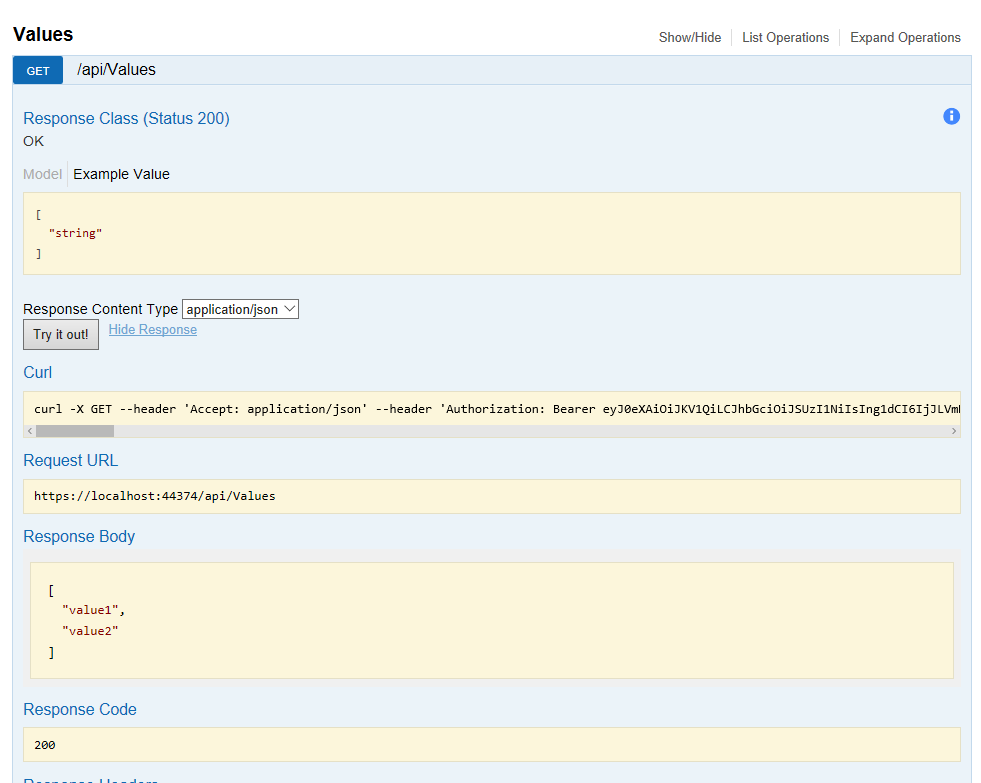
Task: Click the Values section heading
Action: coord(43,34)
